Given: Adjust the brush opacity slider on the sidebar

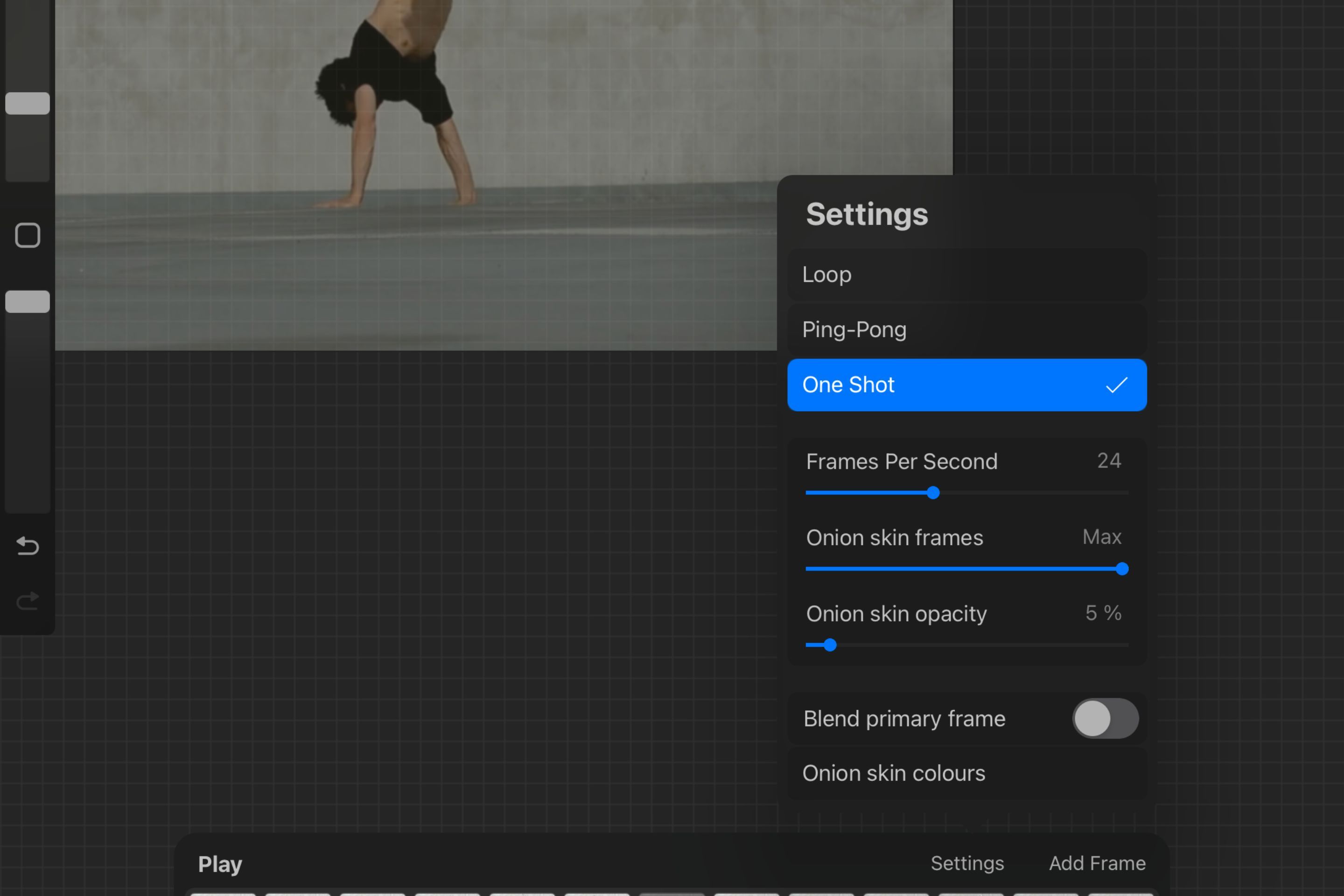Looking at the screenshot, I should pos(27,302).
